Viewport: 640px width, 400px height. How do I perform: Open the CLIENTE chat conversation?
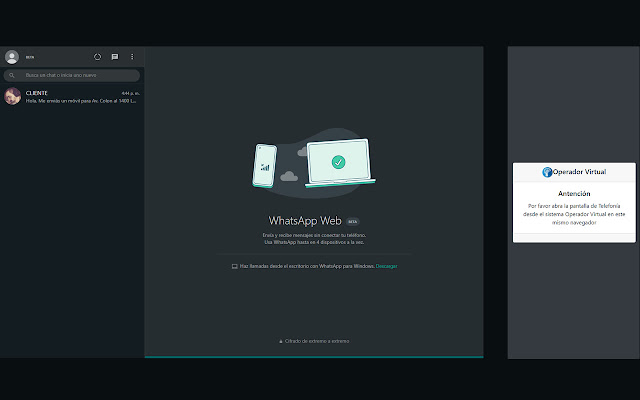pyautogui.click(x=72, y=96)
